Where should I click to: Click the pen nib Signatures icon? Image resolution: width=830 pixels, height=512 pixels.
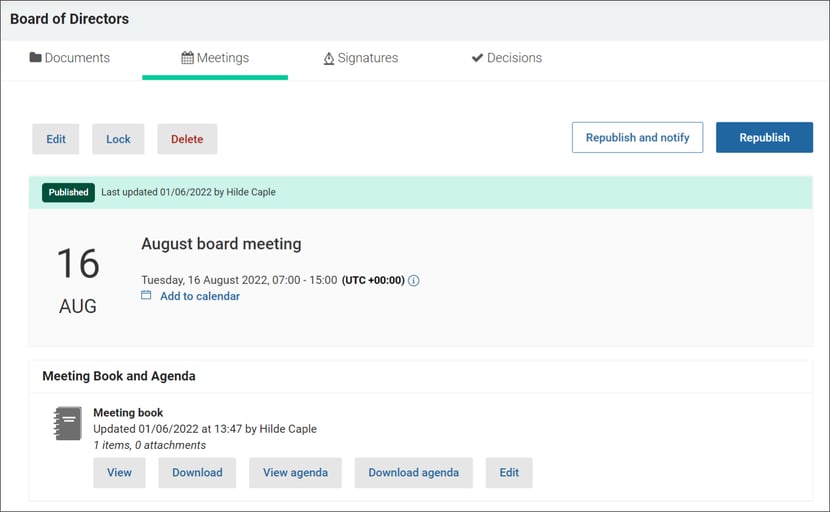tap(329, 58)
